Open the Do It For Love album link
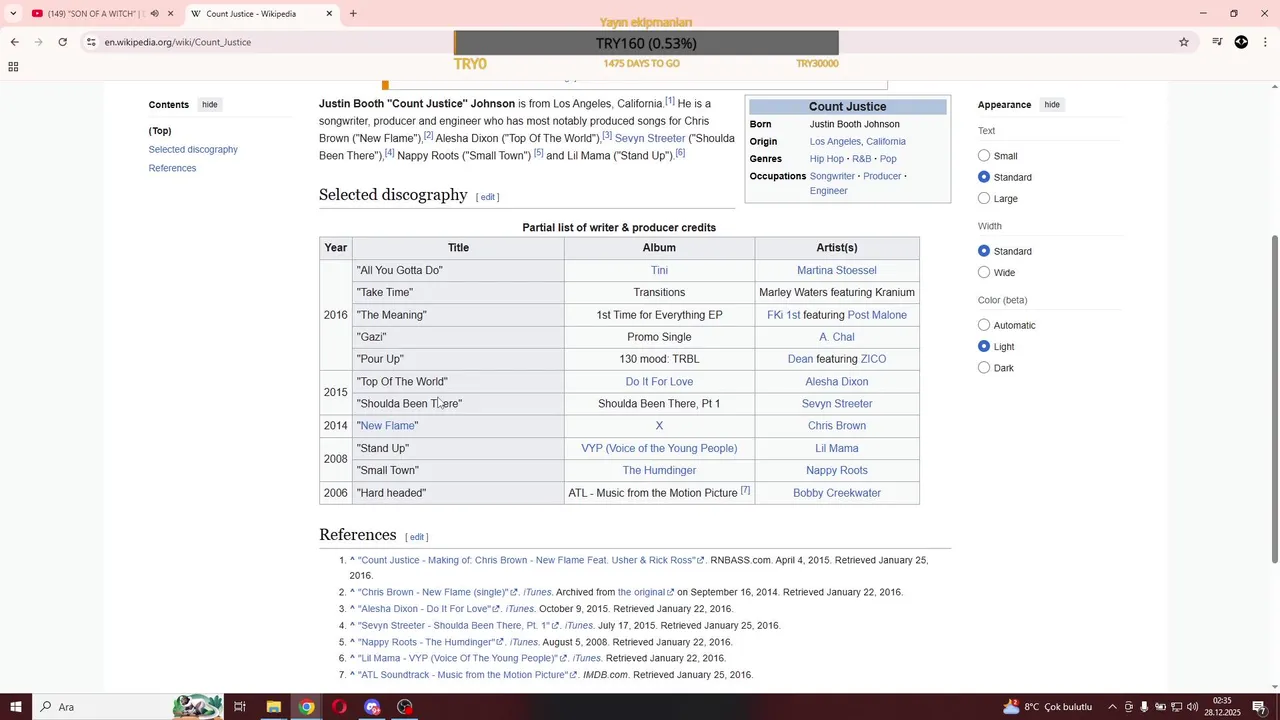This screenshot has width=1280, height=720. tap(659, 382)
